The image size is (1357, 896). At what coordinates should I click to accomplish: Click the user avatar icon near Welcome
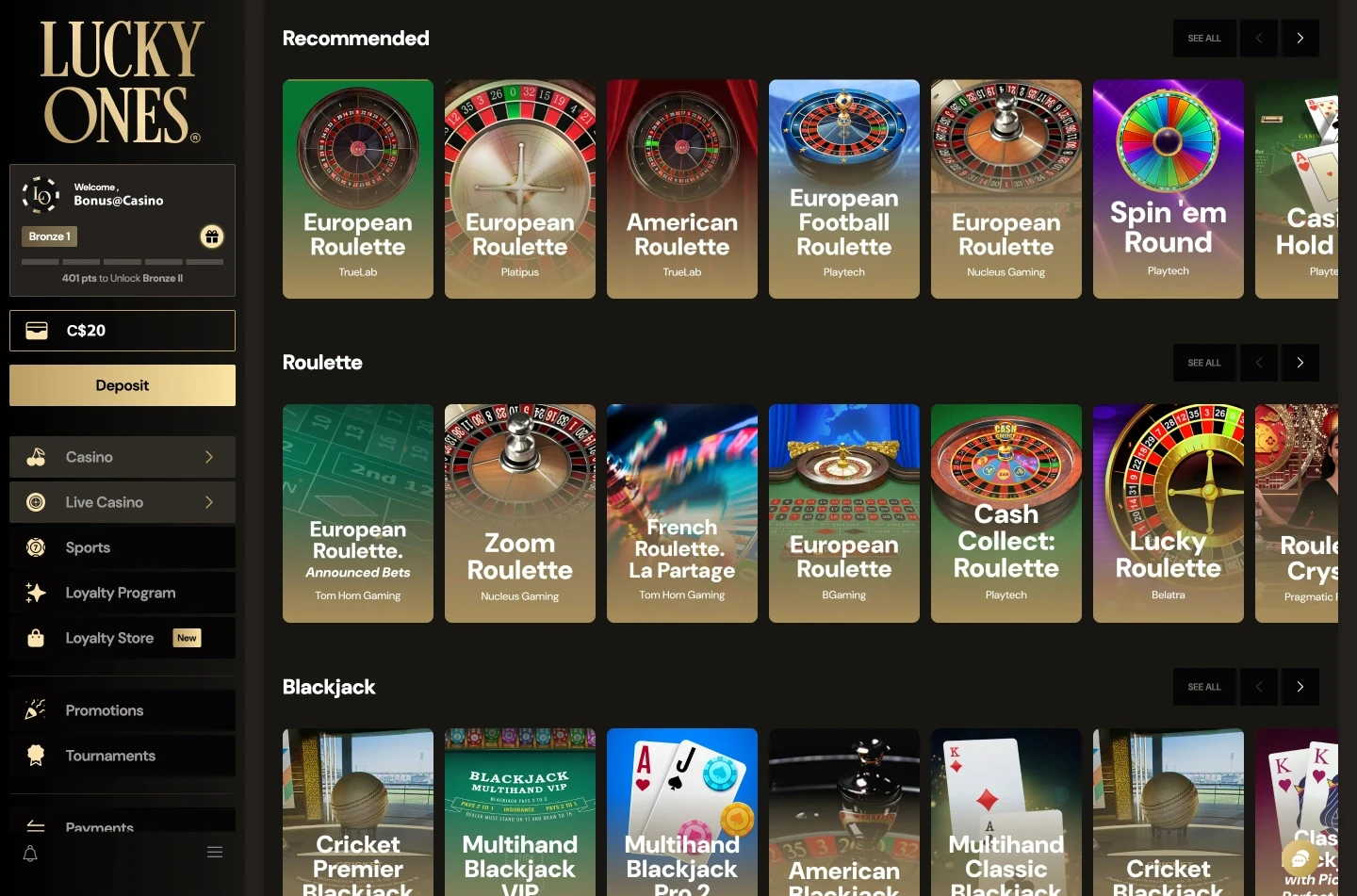pos(41,195)
